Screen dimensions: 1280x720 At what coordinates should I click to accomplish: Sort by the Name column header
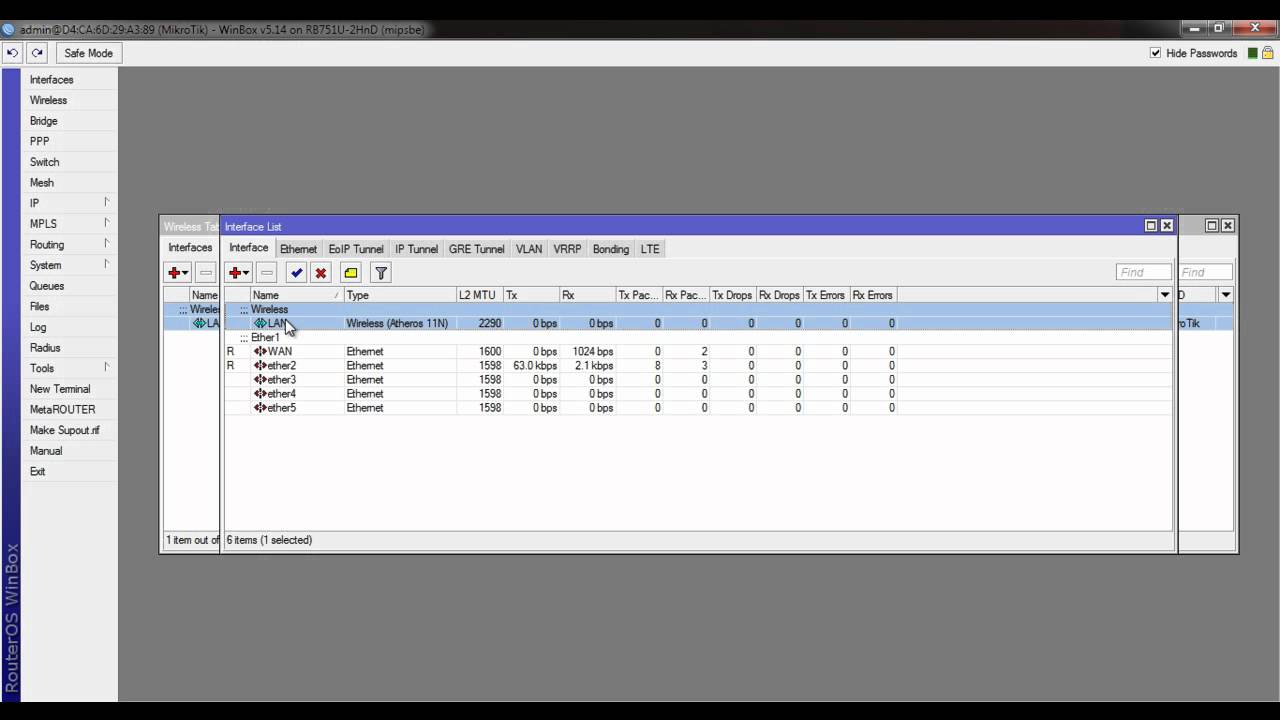pos(296,295)
